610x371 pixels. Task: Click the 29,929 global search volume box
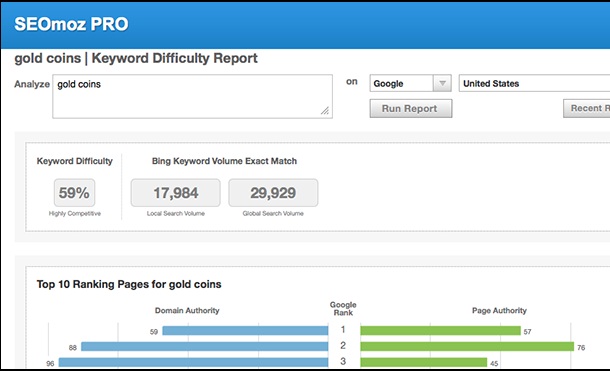pos(273,193)
